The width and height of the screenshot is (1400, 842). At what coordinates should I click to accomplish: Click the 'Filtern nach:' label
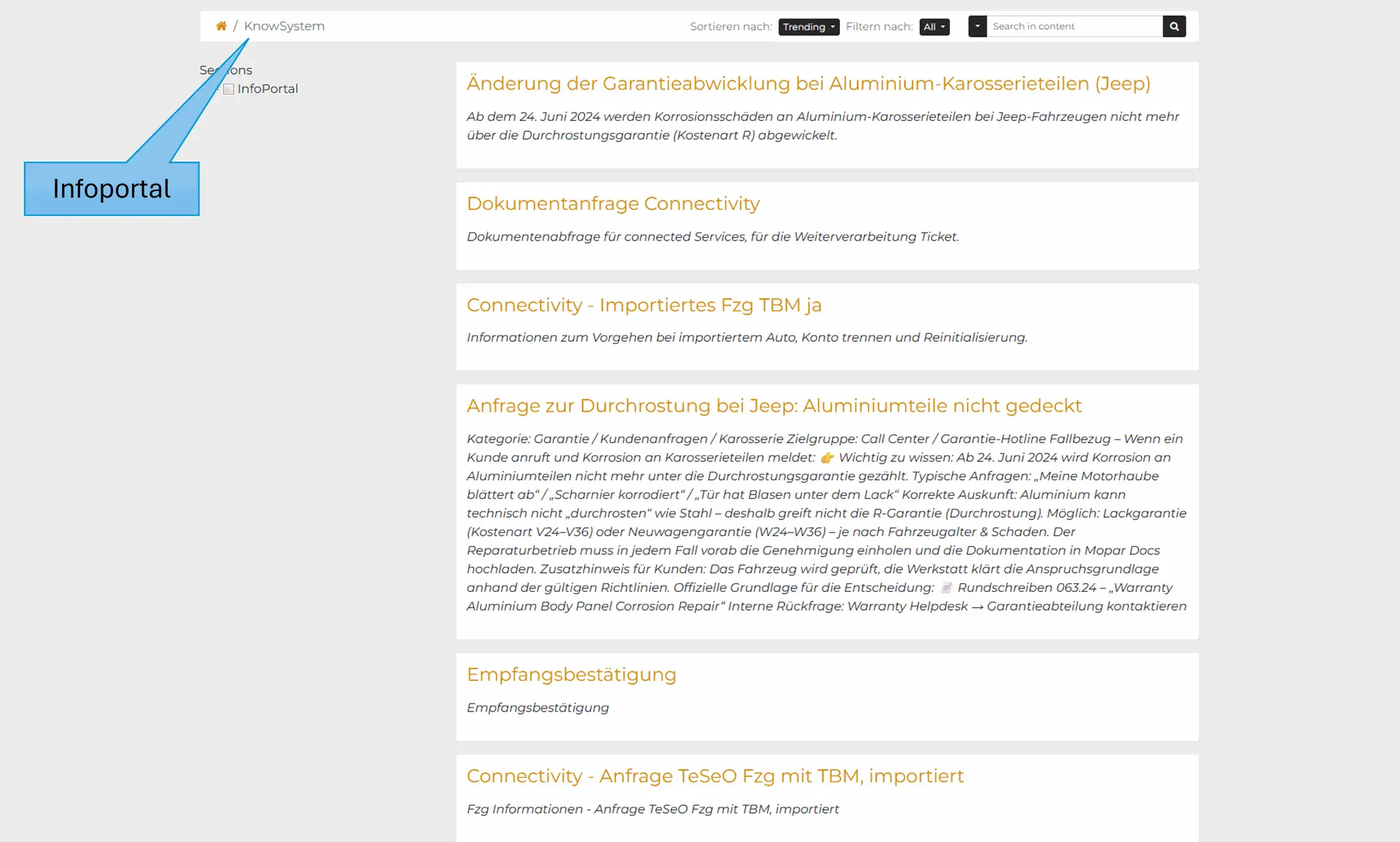[879, 27]
